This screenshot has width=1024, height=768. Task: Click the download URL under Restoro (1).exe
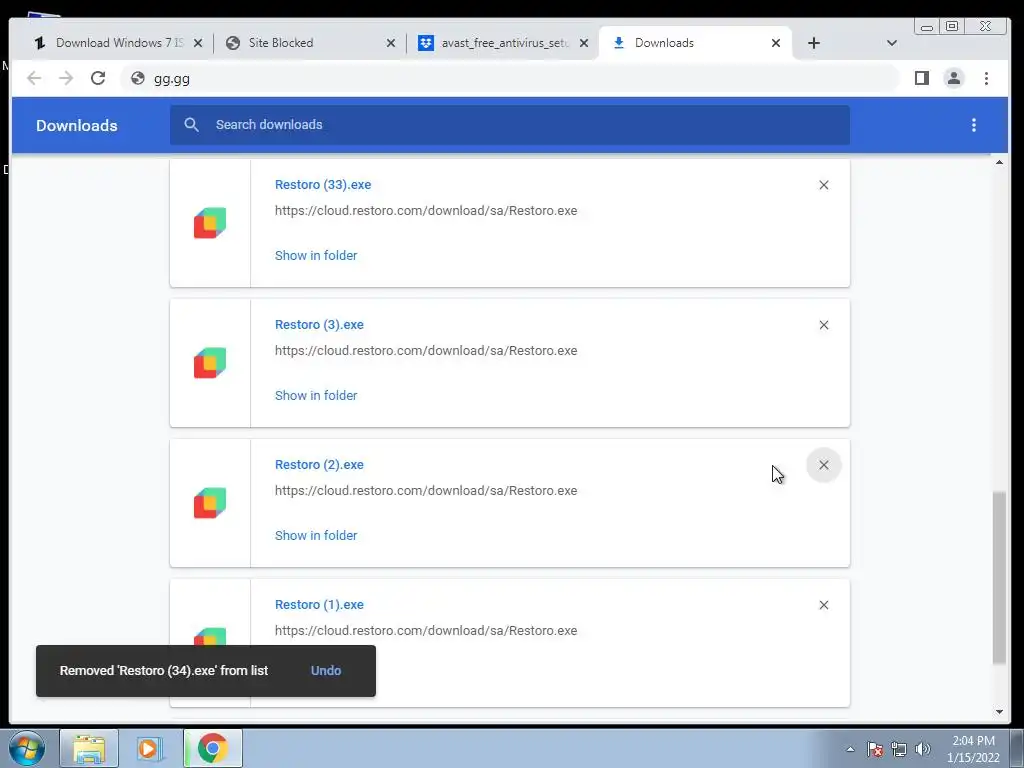[426, 631]
